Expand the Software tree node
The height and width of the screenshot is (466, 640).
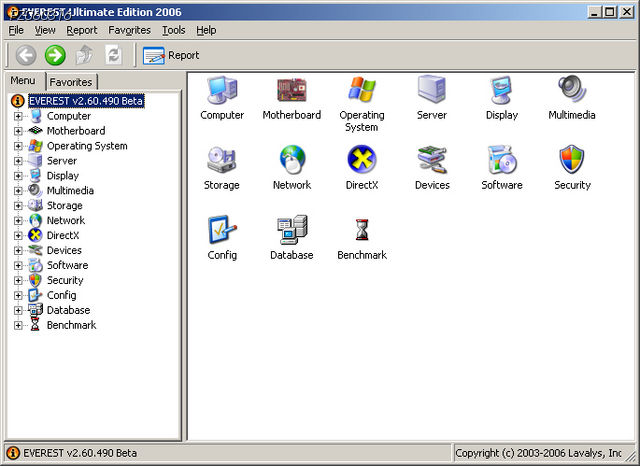tap(18, 266)
